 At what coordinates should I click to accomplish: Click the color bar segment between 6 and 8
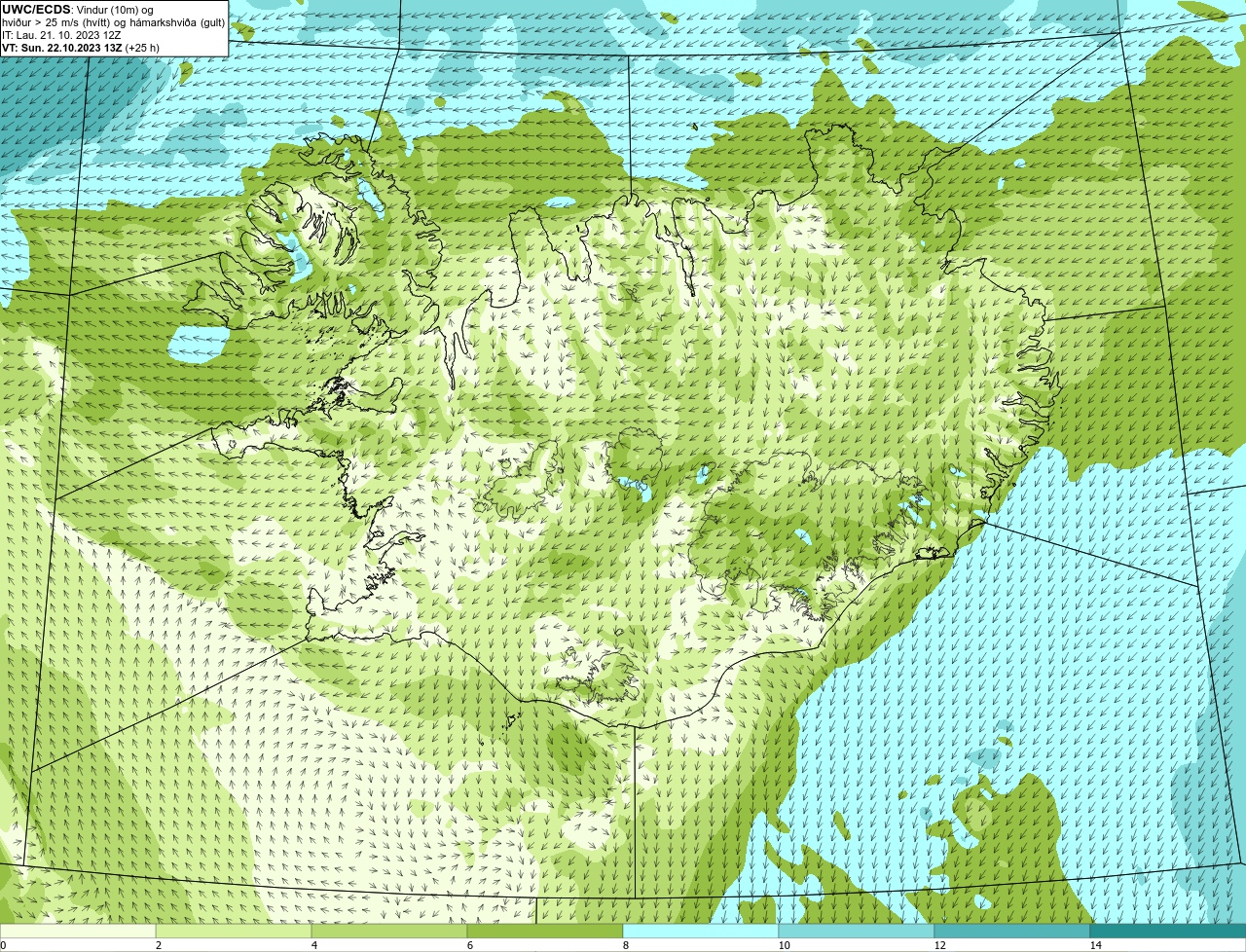click(545, 931)
